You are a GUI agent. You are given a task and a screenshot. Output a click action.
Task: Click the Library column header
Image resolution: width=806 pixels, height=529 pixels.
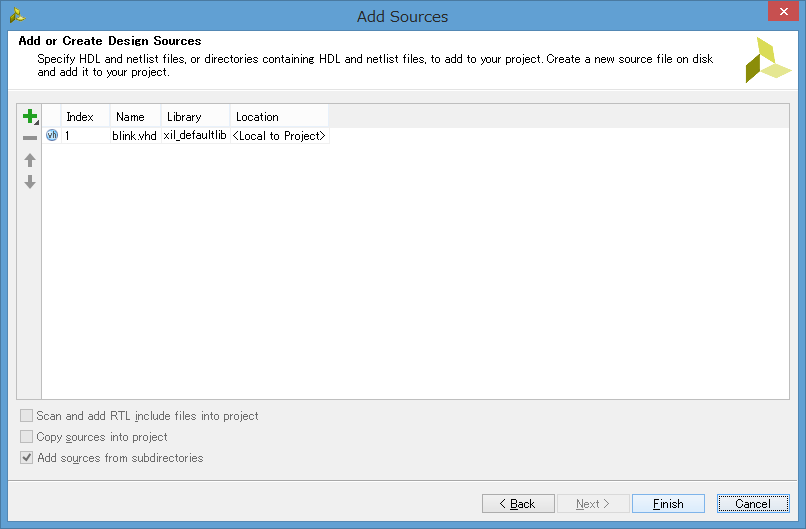(195, 117)
